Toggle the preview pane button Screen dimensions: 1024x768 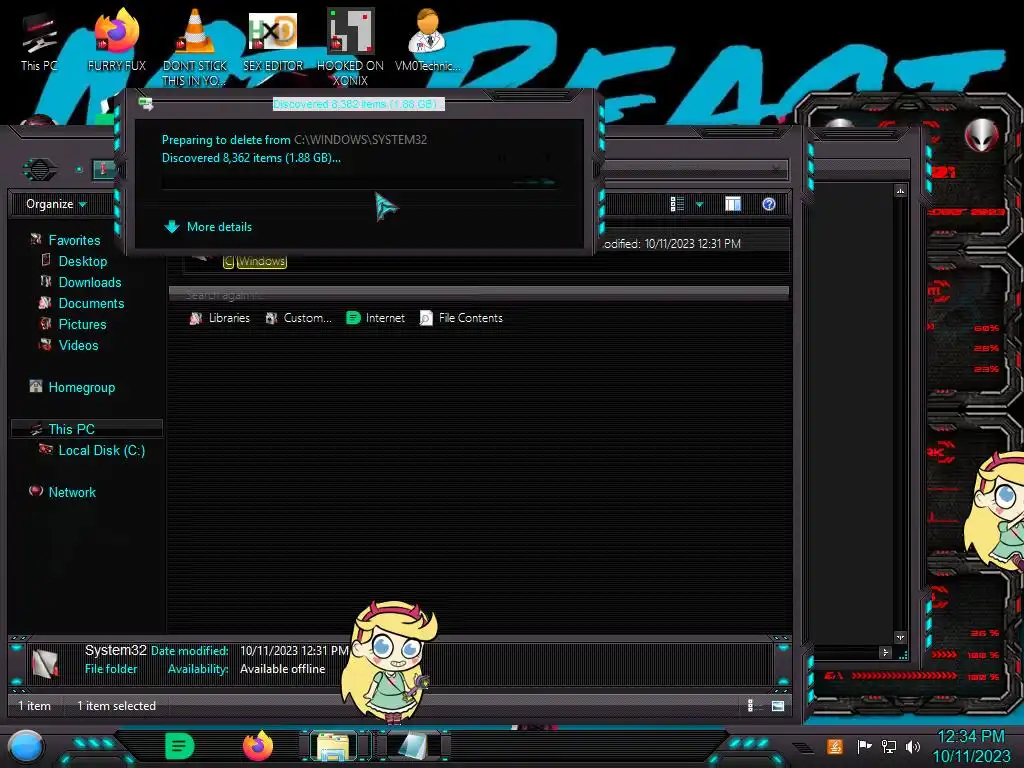(733, 204)
